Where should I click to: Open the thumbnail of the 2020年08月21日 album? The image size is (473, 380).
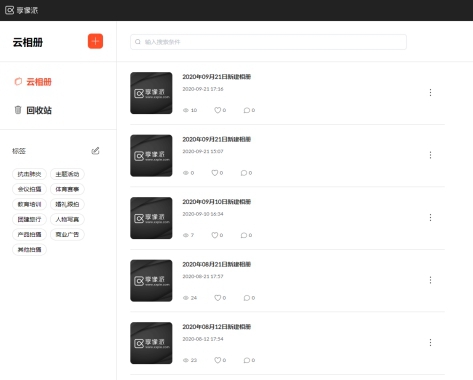[151, 281]
